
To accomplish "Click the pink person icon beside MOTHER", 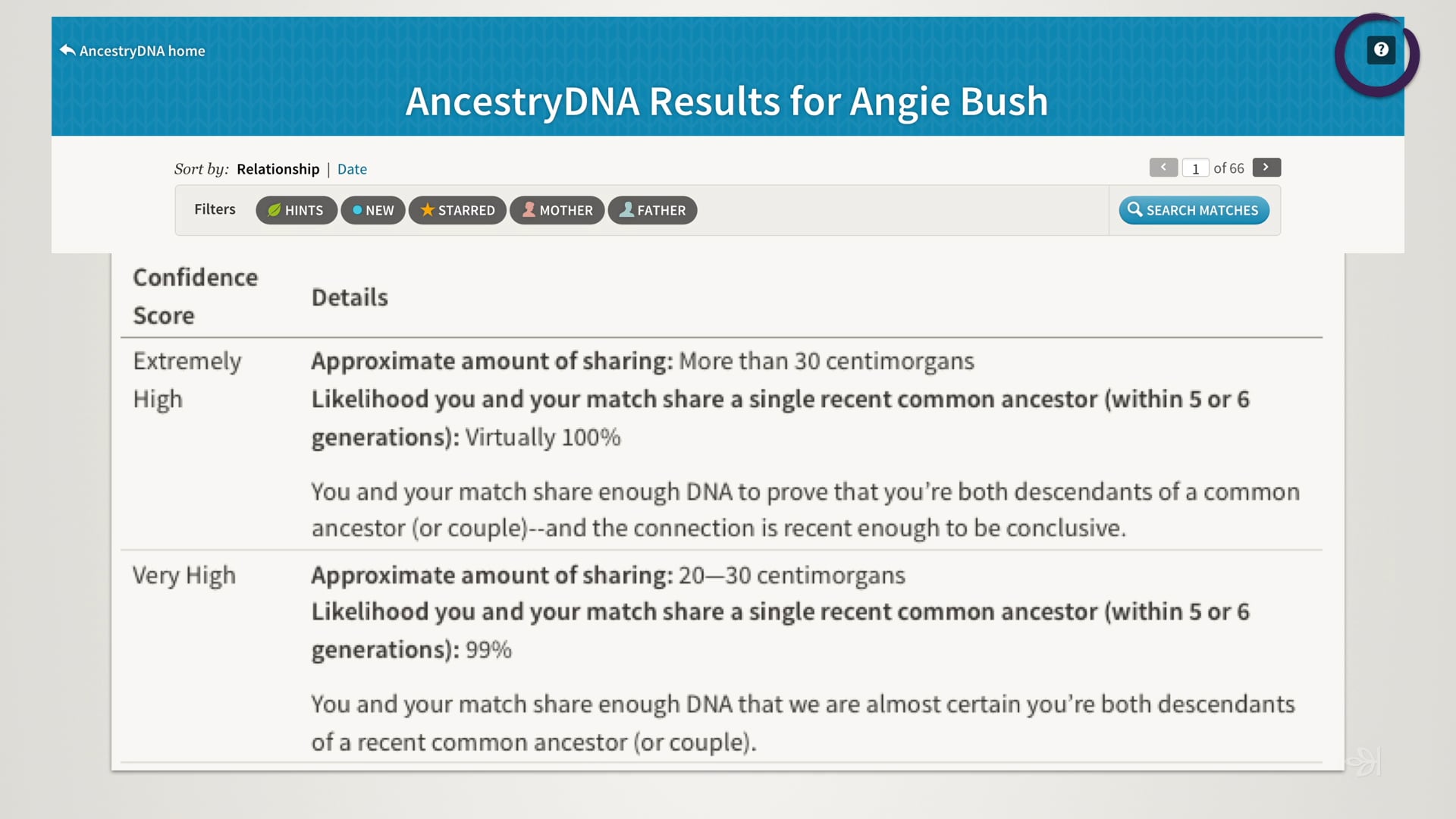I will 529,210.
